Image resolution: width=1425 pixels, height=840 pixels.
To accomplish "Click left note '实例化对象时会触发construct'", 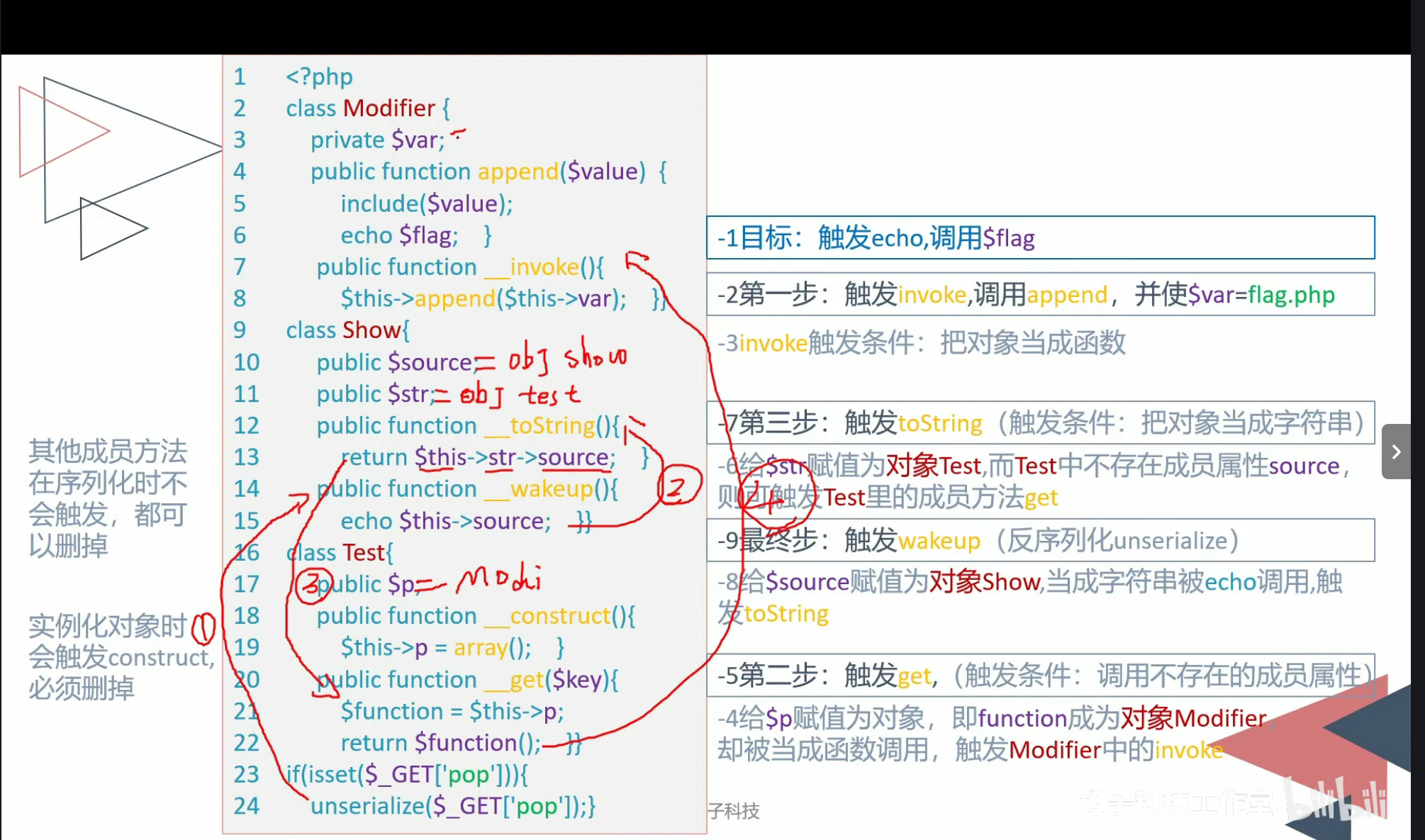I will 121,657.
